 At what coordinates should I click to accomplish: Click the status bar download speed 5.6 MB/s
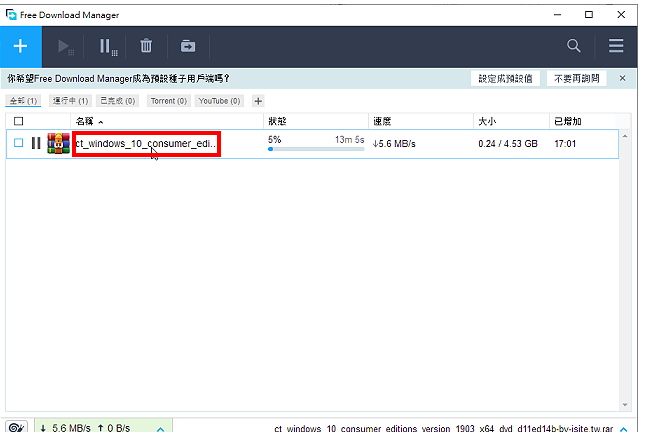(x=66, y=428)
